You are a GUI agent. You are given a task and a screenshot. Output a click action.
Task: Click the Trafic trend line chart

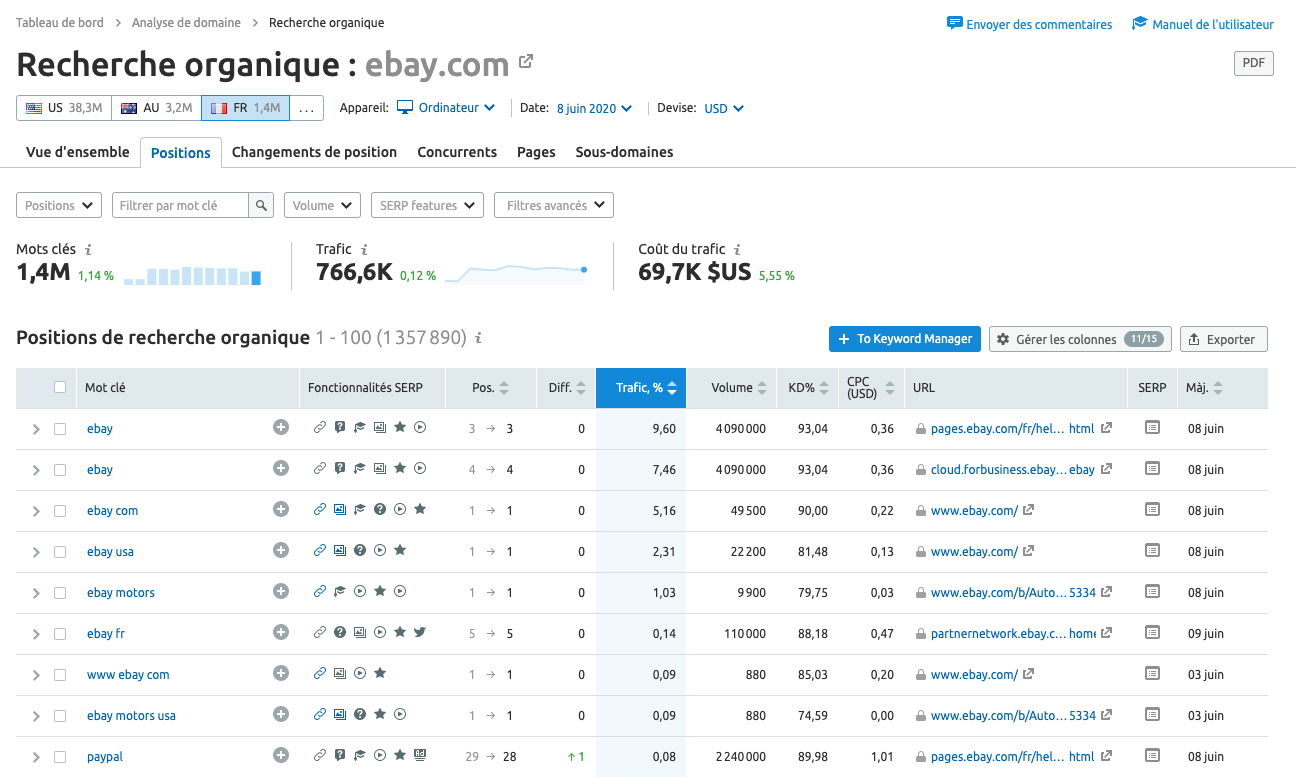click(x=516, y=274)
